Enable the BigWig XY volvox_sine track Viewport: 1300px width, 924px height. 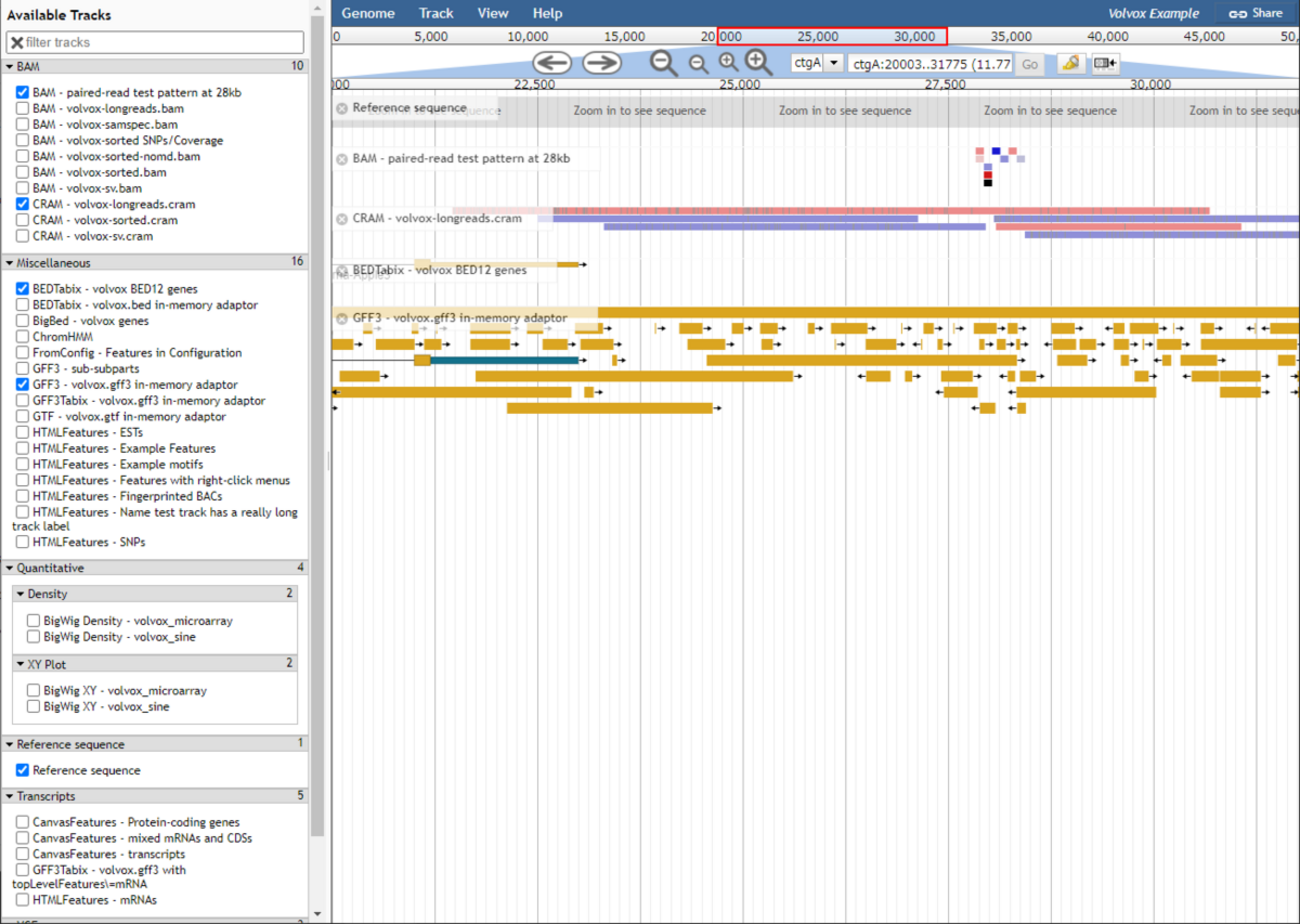coord(33,707)
